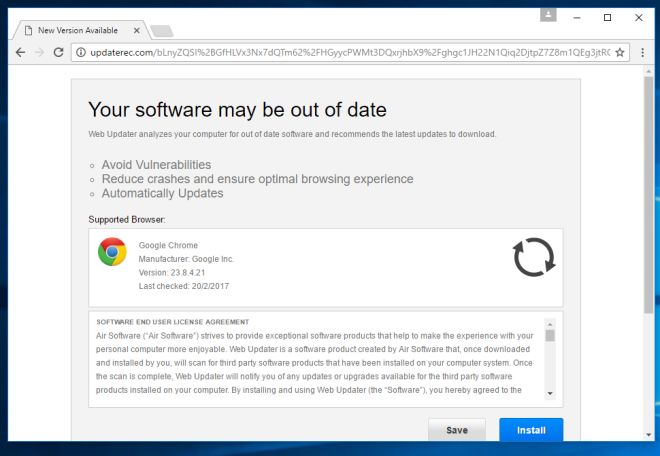Viewport: 660px width, 456px height.
Task: Click the blue Install button
Action: coord(531,430)
